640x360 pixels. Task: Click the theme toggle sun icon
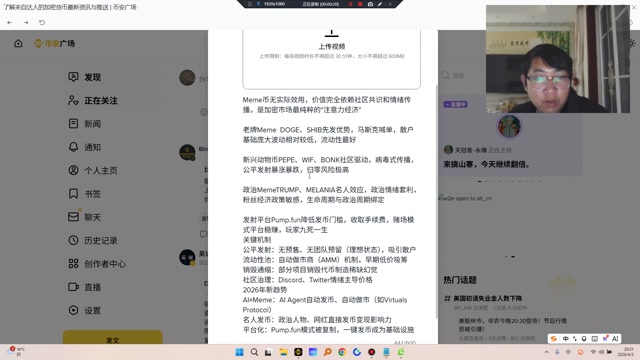[632, 43]
